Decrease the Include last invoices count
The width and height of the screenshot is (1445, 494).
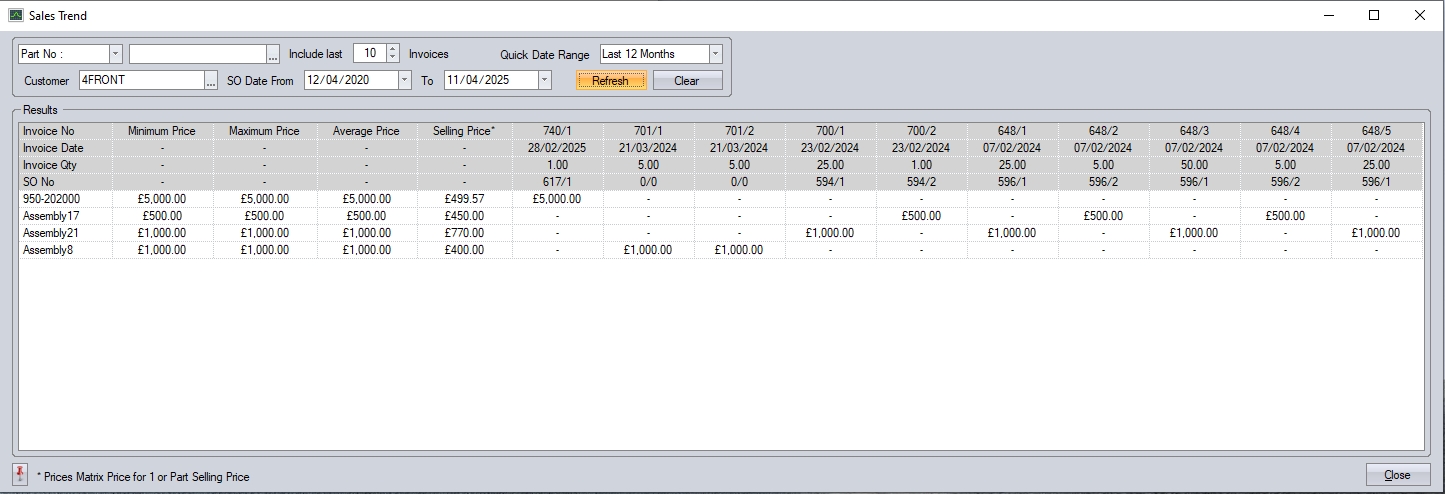(x=393, y=58)
